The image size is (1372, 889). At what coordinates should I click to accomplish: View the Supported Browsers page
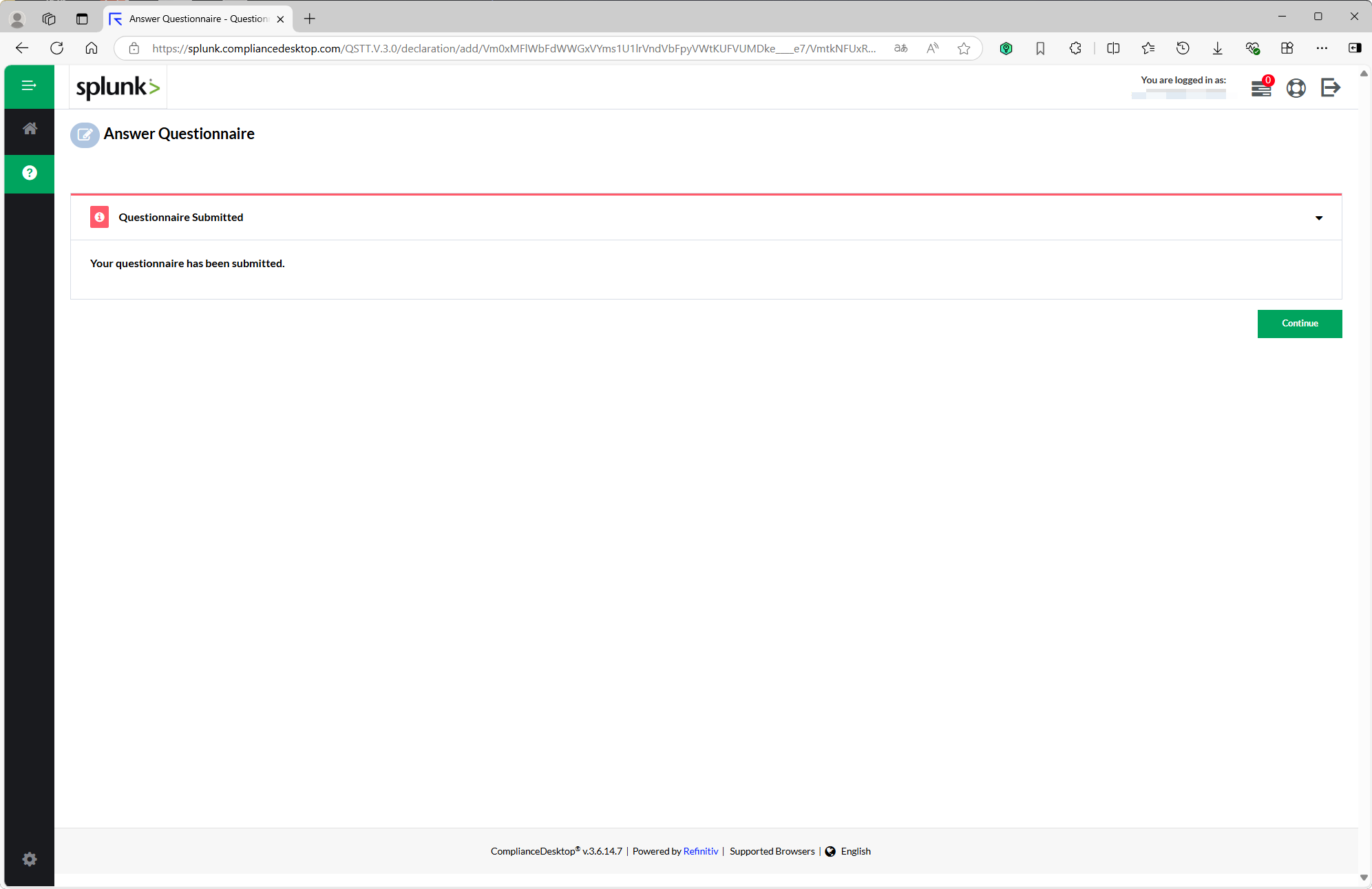772,851
